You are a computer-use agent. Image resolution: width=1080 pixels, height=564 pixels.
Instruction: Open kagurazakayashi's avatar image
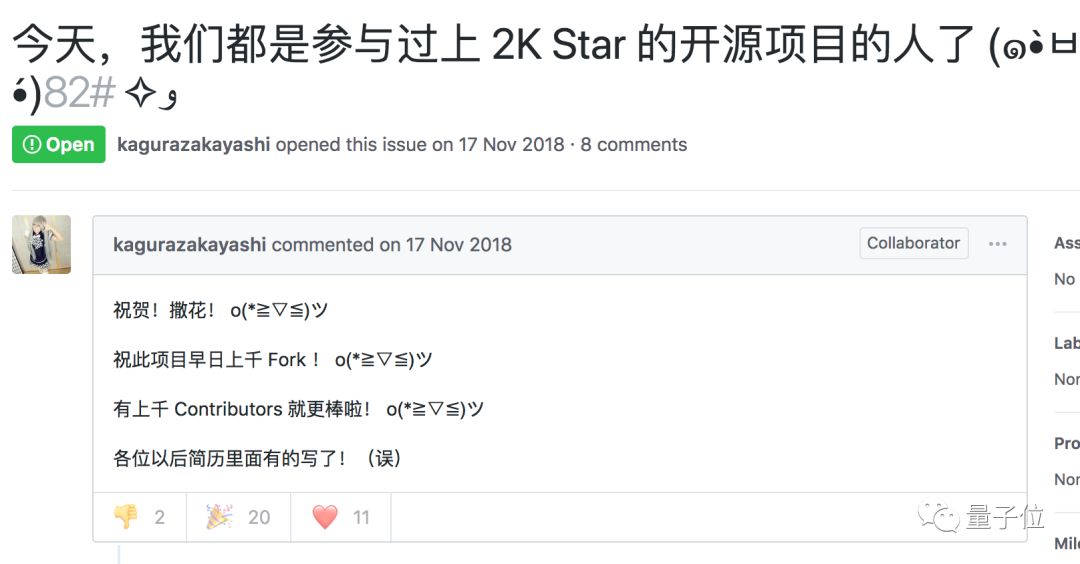pyautogui.click(x=41, y=244)
